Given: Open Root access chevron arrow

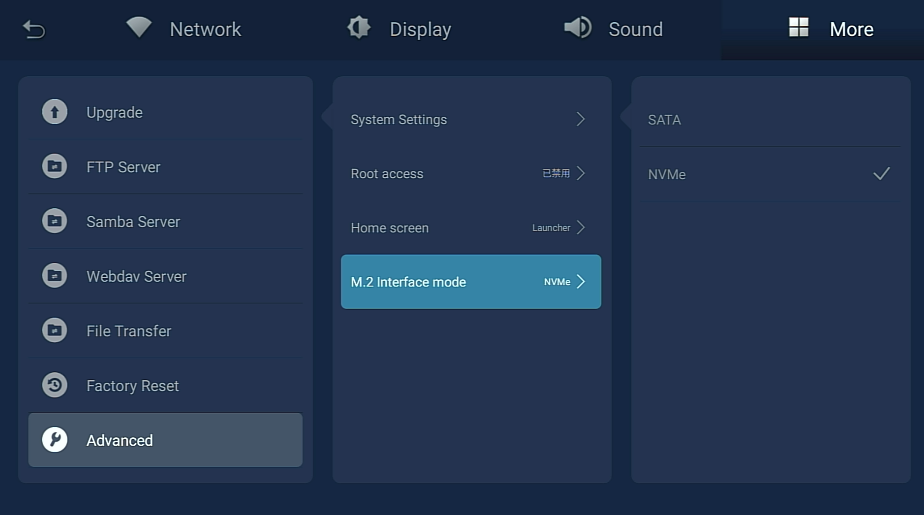Looking at the screenshot, I should pyautogui.click(x=580, y=173).
